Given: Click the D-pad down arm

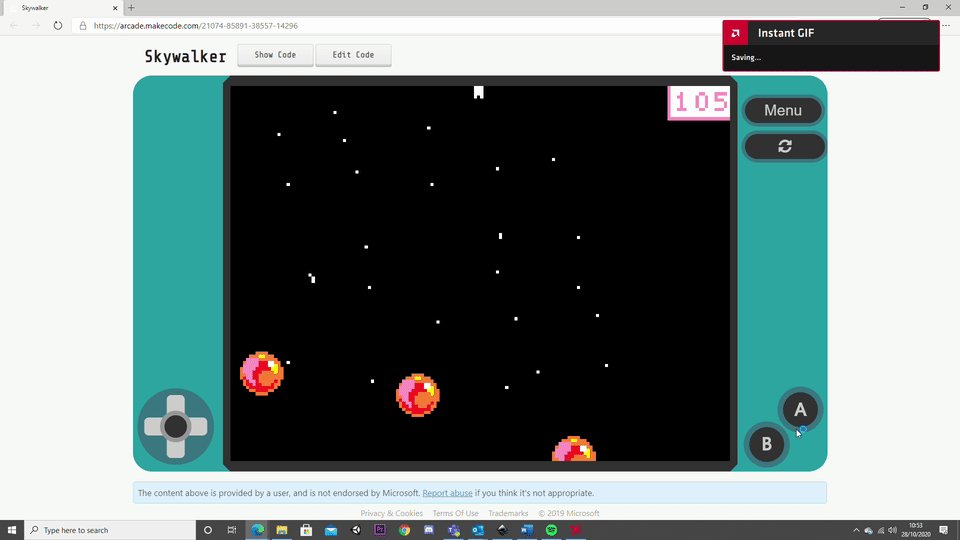Looking at the screenshot, I should (x=176, y=448).
